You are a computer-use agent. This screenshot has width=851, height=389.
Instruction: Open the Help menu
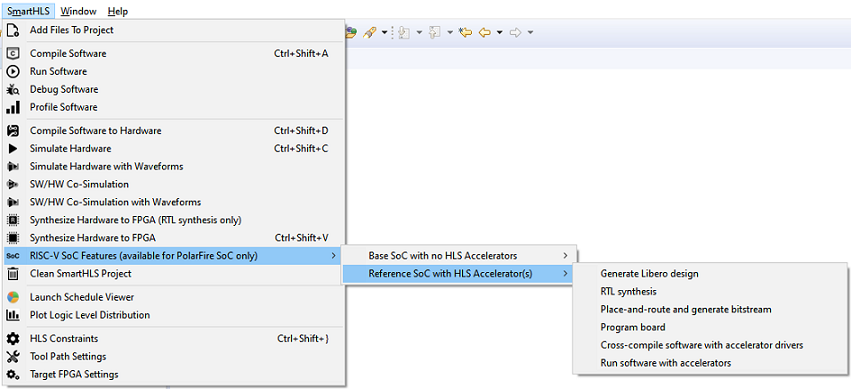[x=117, y=11]
